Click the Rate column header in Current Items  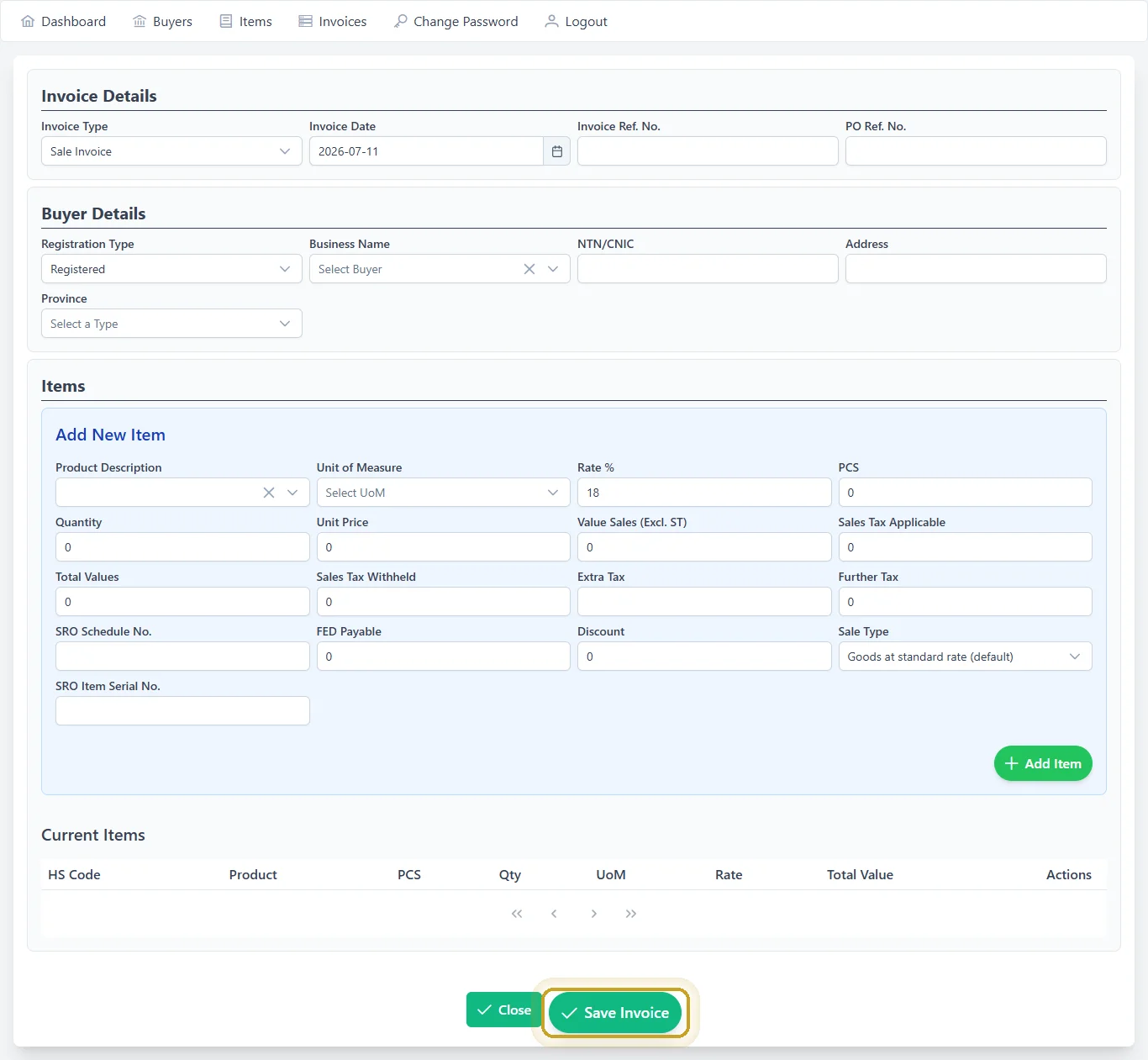pyautogui.click(x=729, y=875)
